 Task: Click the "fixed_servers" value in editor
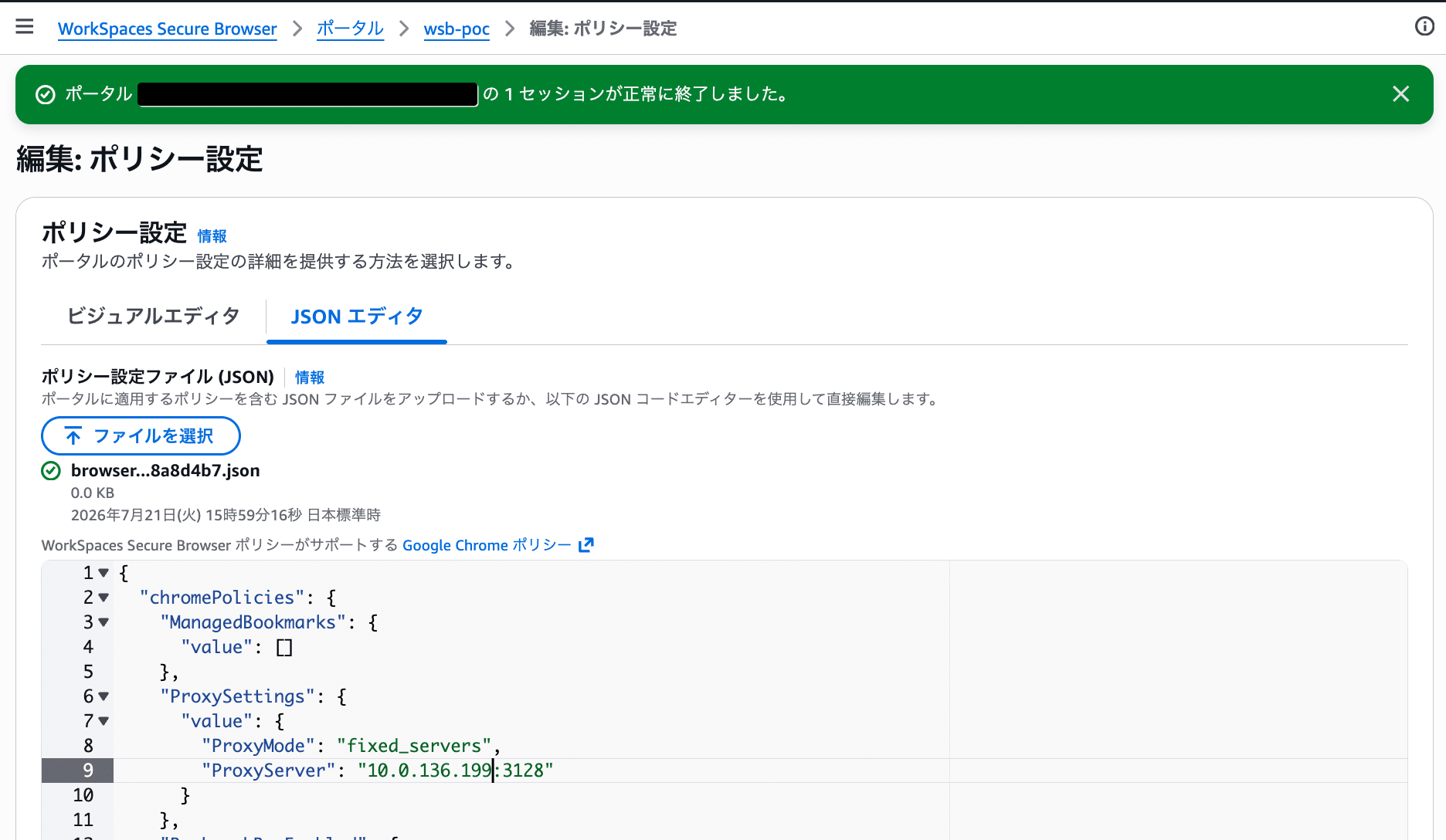414,746
